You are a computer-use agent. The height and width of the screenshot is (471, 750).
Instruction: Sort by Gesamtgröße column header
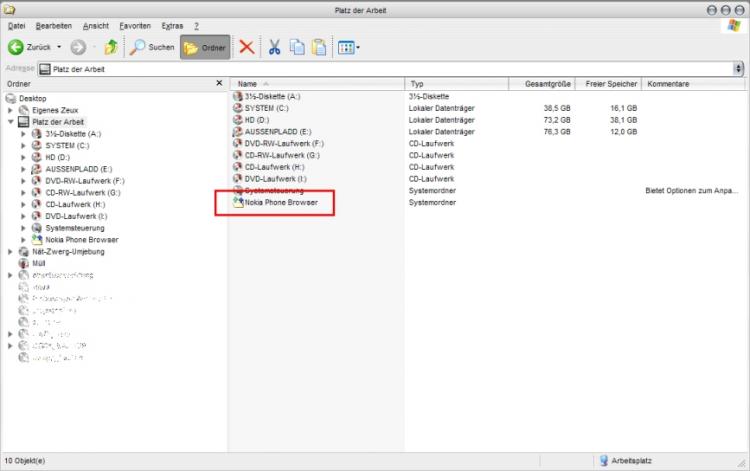click(x=542, y=84)
